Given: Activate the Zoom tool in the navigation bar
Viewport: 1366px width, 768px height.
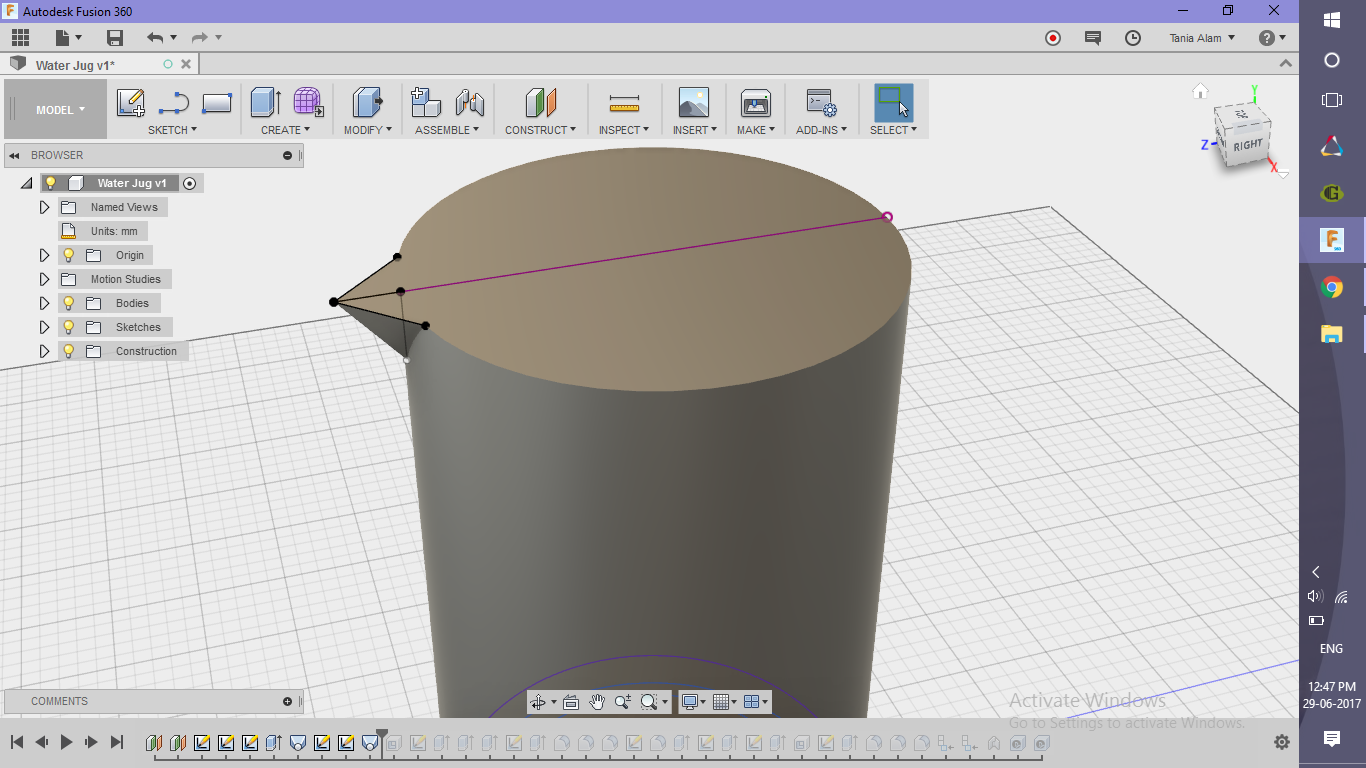Looking at the screenshot, I should 622,702.
